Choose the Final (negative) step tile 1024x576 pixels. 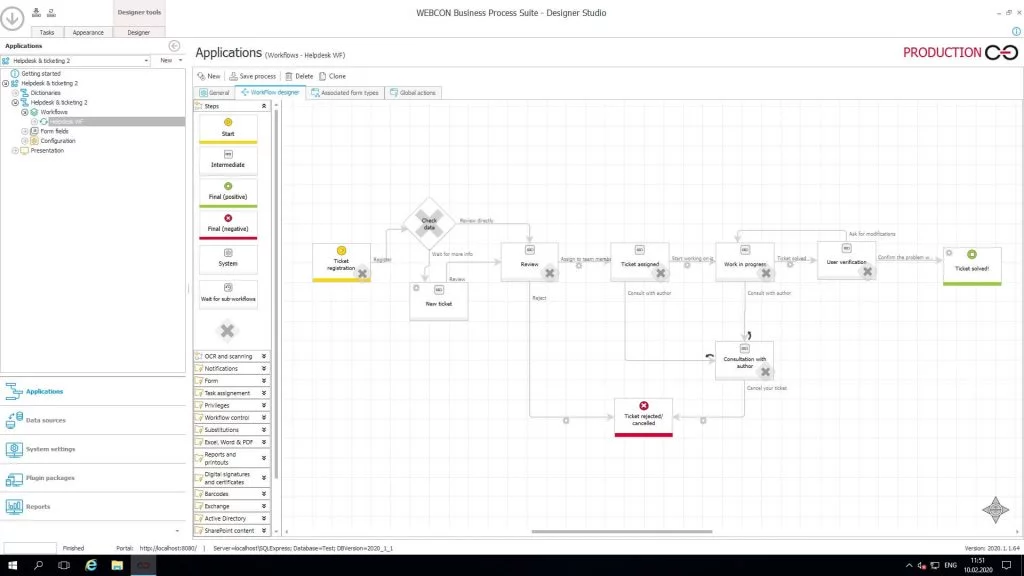228,225
